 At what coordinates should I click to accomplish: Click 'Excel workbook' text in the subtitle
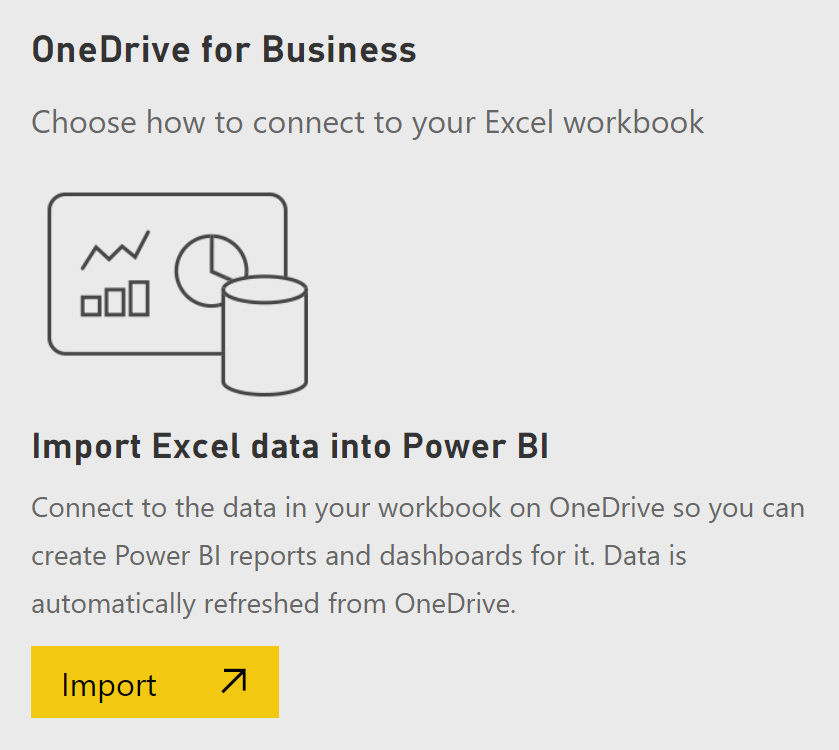[594, 122]
